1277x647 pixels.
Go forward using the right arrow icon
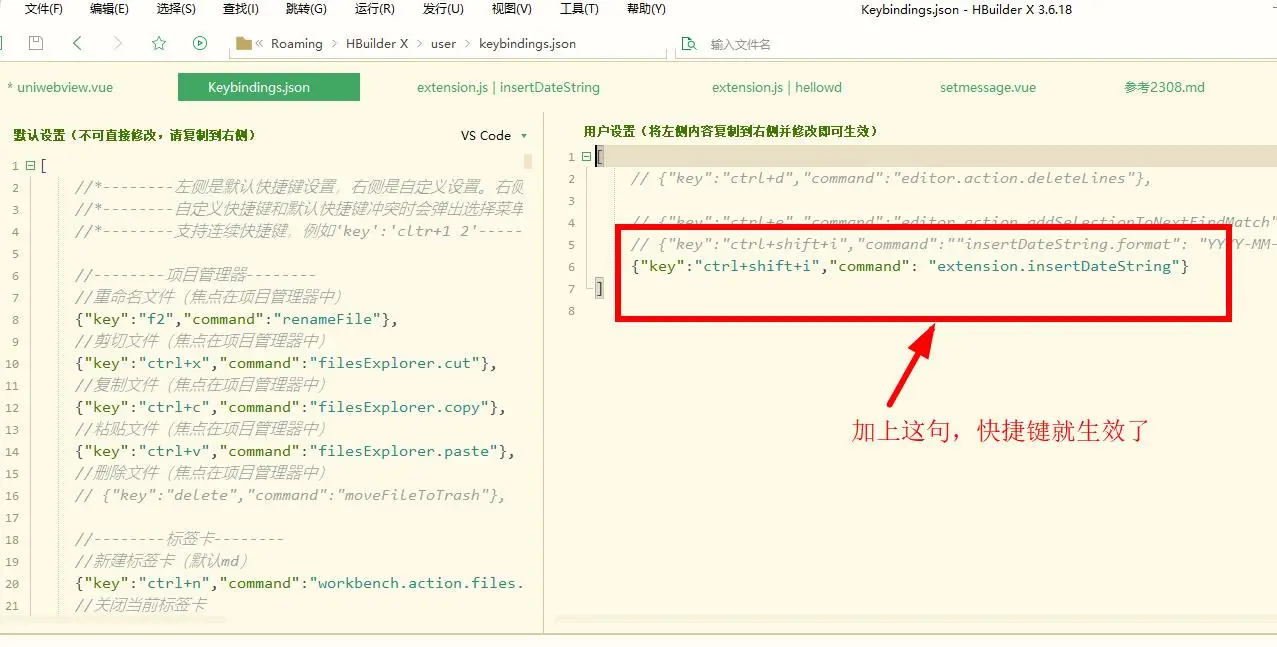[x=118, y=43]
